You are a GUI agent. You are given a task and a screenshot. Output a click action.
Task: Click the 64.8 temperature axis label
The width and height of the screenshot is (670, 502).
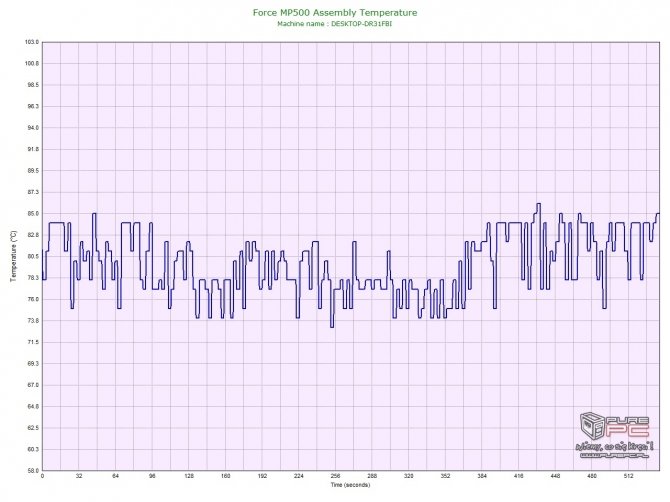pos(32,406)
